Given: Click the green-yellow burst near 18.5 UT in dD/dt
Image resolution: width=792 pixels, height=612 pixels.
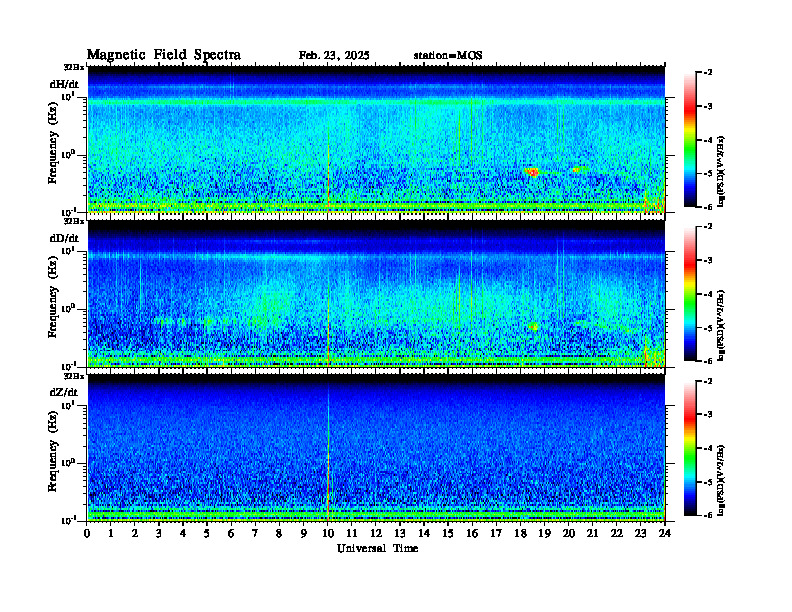Looking at the screenshot, I should [x=533, y=327].
